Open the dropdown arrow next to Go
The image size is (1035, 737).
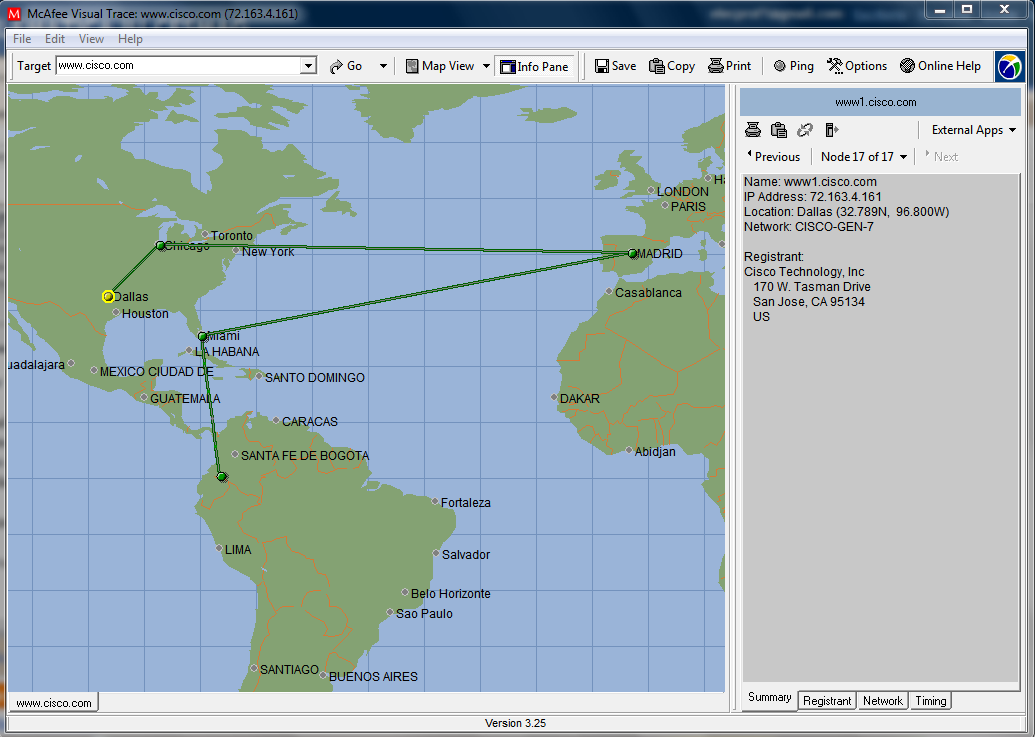(x=383, y=66)
